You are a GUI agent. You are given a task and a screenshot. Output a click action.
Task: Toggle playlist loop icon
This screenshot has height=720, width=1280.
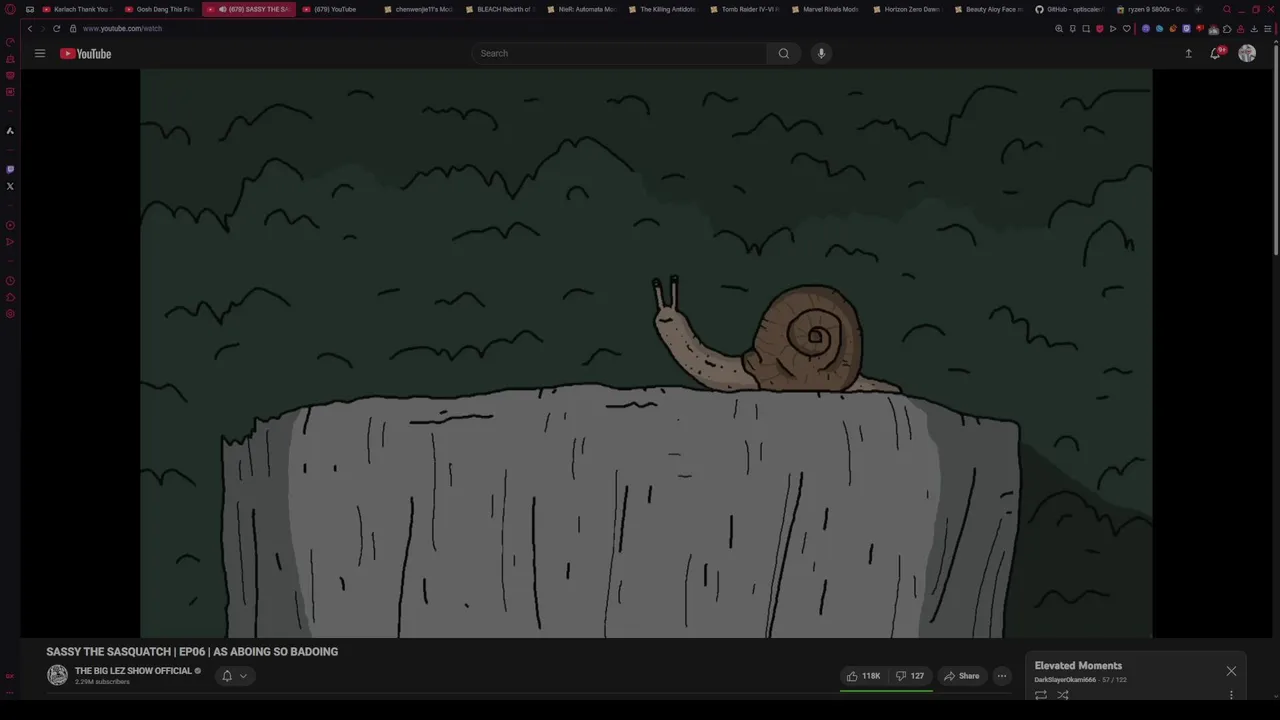[1041, 694]
